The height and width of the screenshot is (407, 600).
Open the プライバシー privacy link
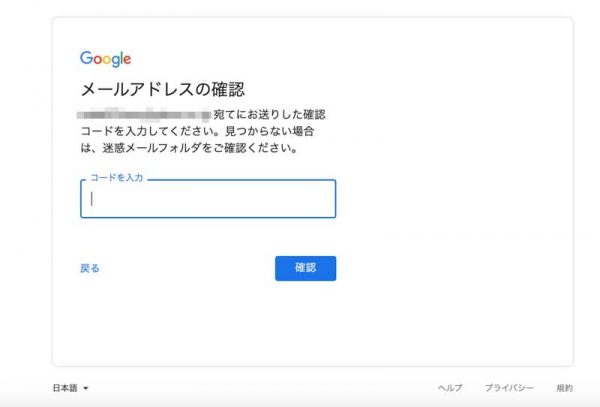pyautogui.click(x=509, y=388)
